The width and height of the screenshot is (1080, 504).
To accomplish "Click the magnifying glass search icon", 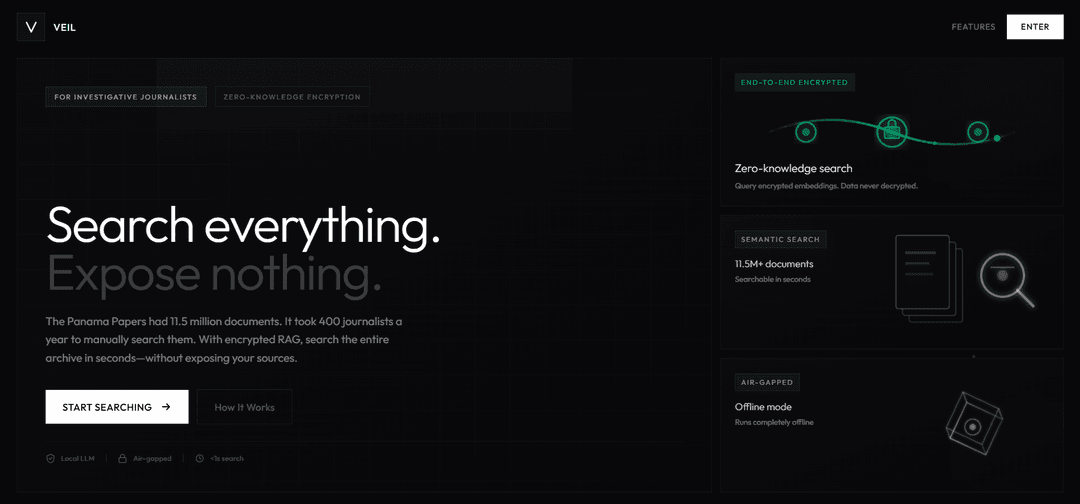I will coord(1004,275).
